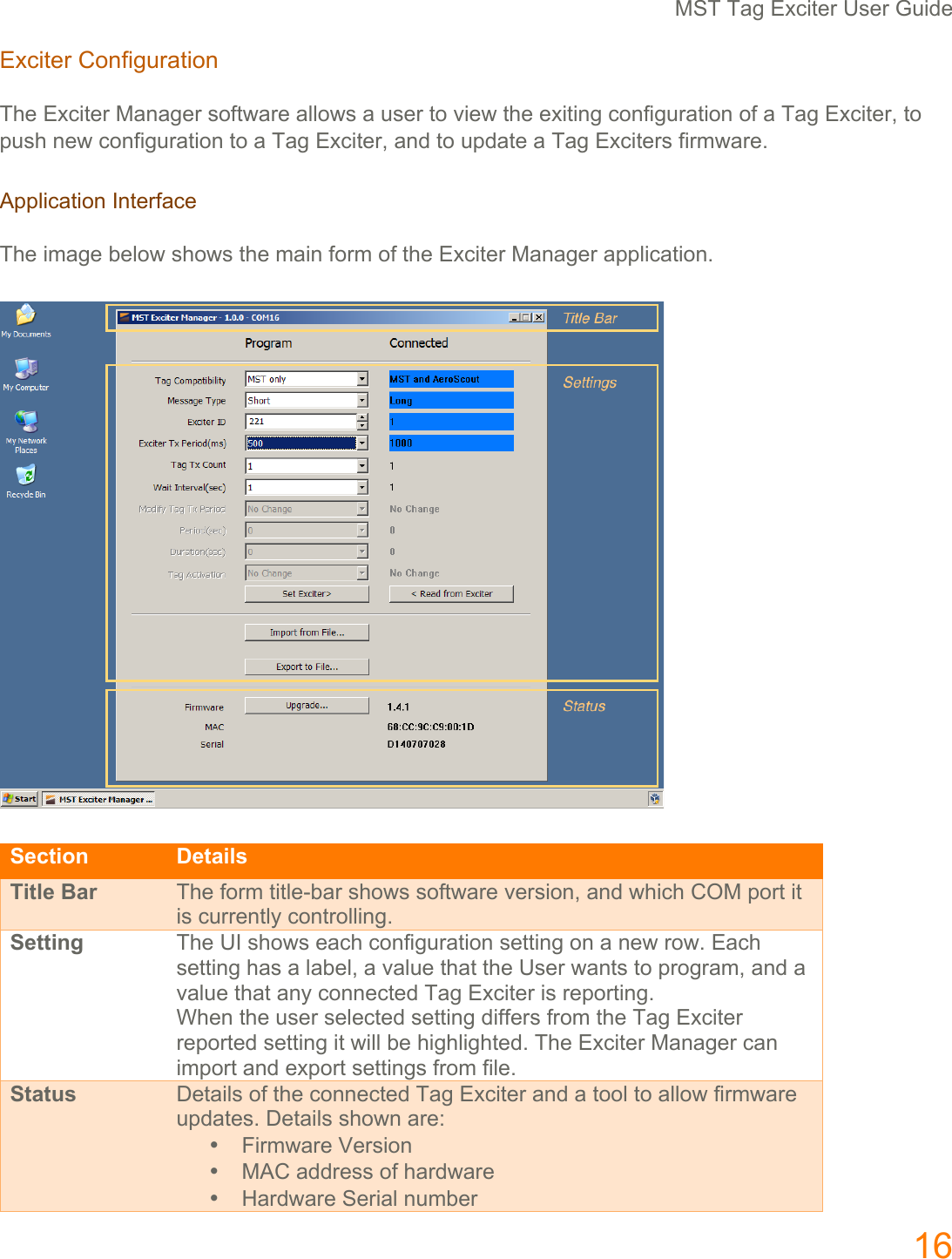952x1259 pixels.
Task: Open the Tag Tx Count dropdown
Action: [x=362, y=465]
